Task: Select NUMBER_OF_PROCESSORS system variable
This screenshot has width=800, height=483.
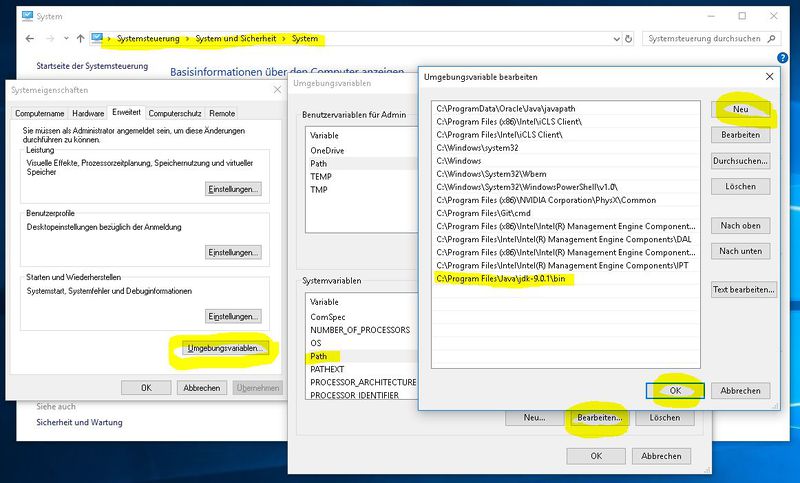Action: tap(361, 330)
